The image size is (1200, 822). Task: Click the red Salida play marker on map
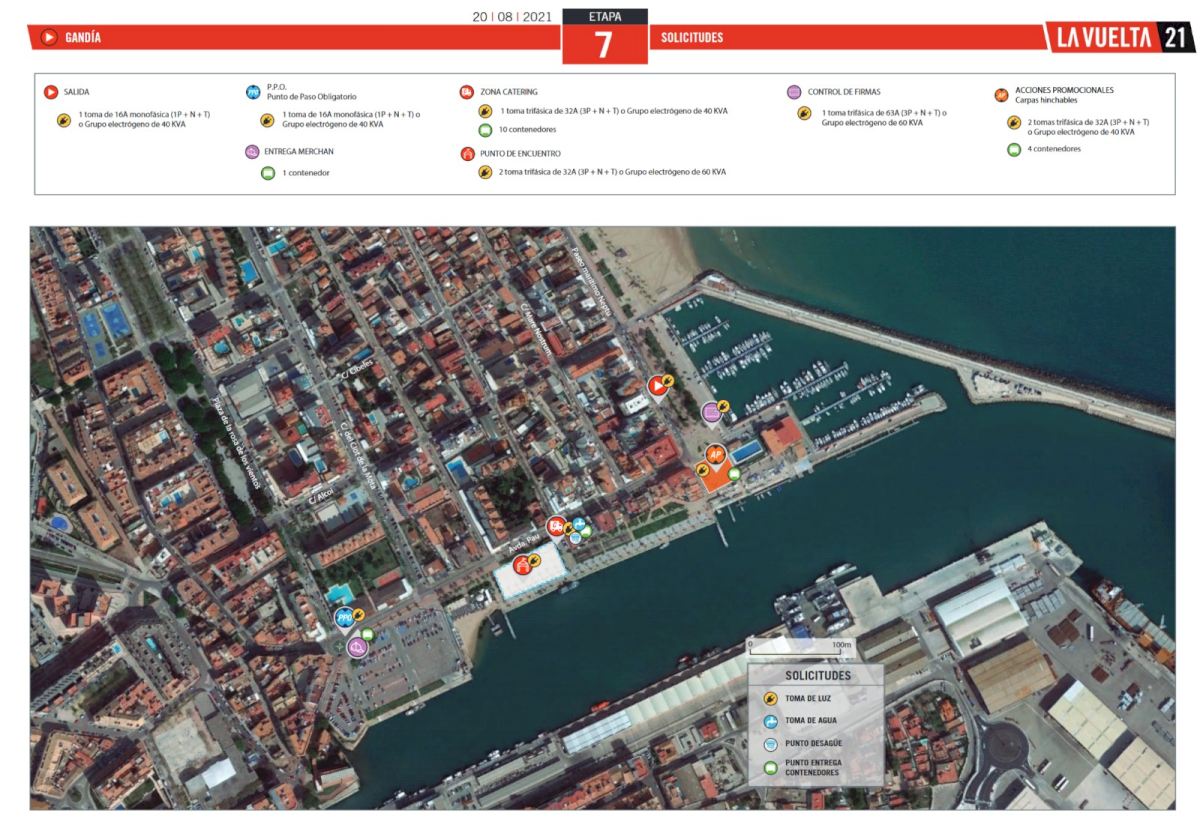tap(657, 384)
